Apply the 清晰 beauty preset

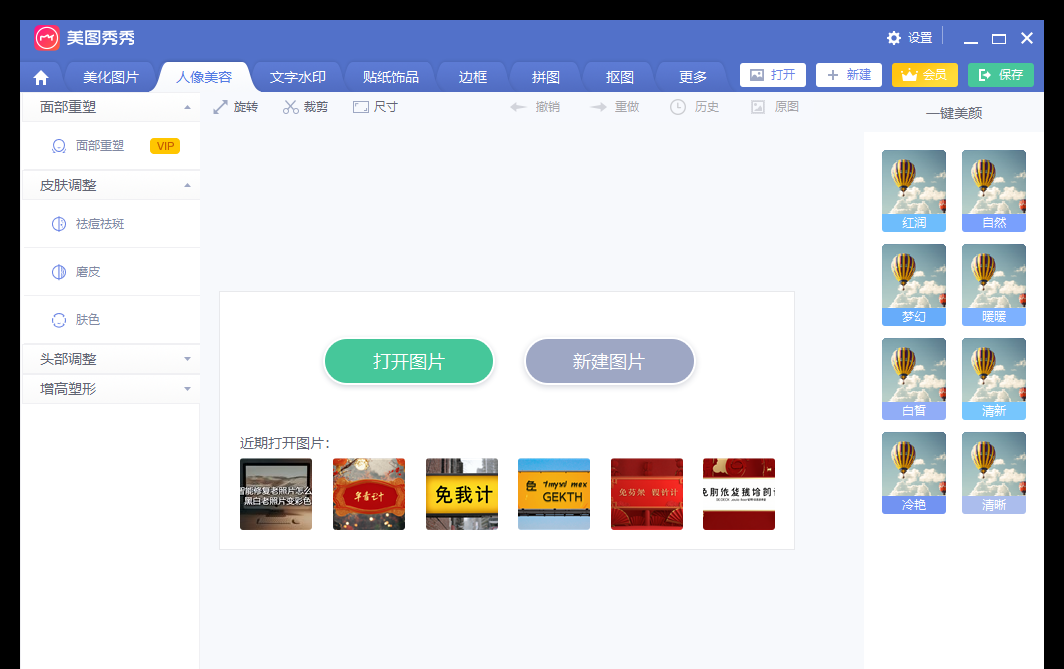tap(993, 473)
